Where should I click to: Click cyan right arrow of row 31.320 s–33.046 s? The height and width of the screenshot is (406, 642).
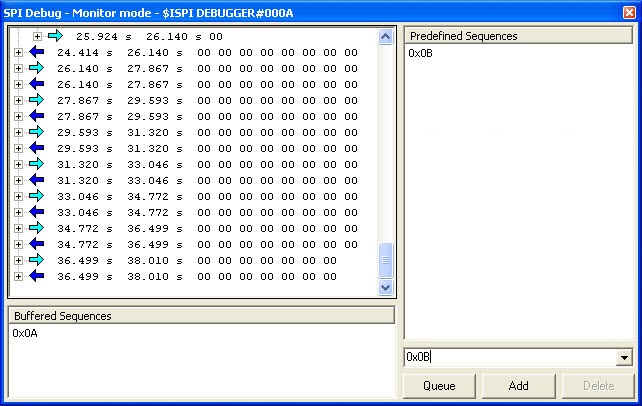point(37,164)
